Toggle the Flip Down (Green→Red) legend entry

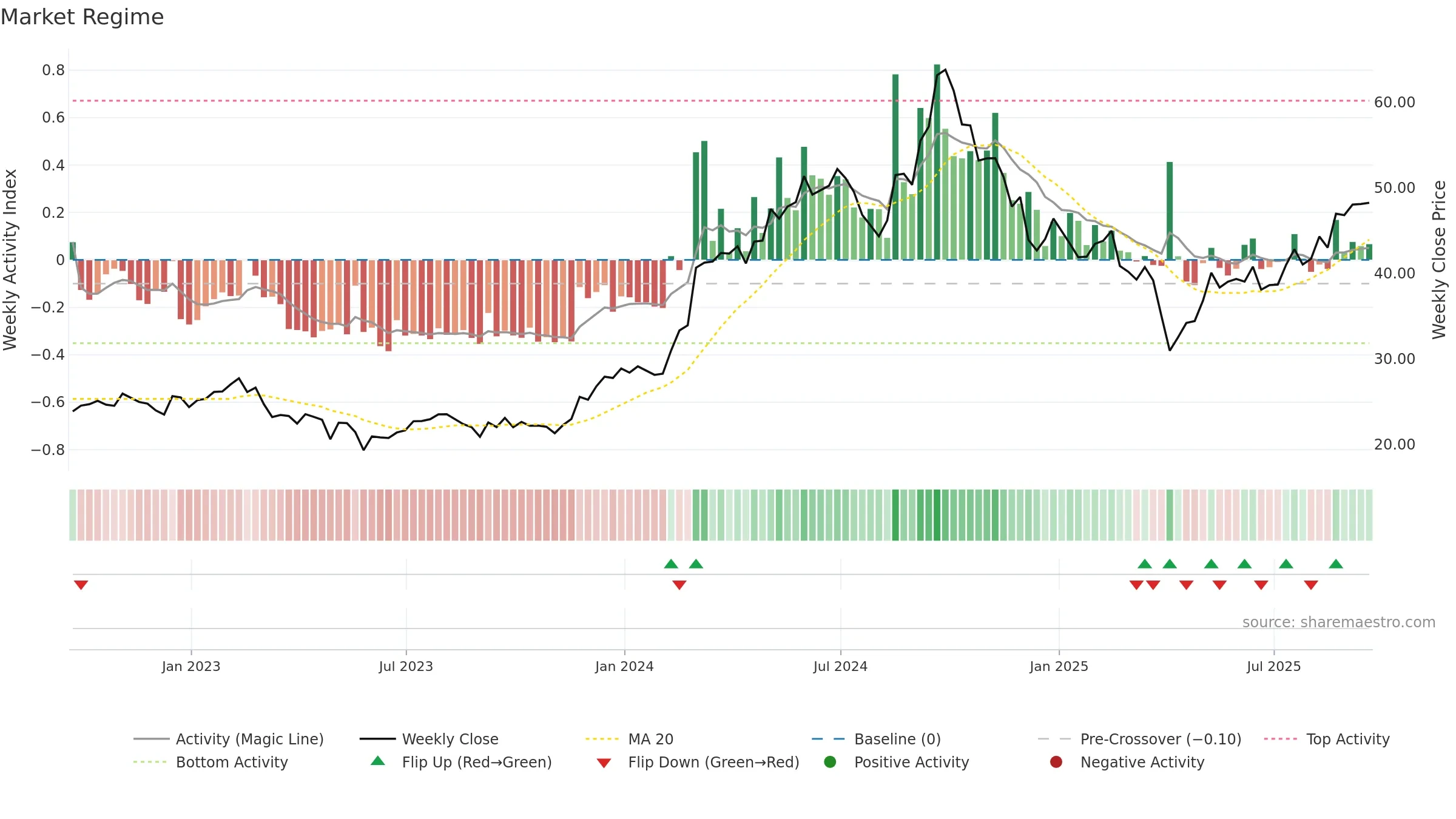[x=698, y=762]
